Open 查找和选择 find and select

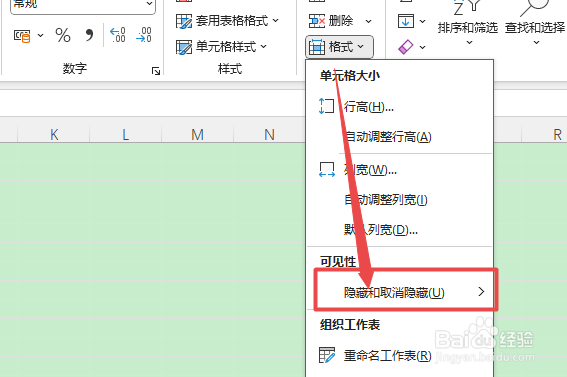coord(535,22)
